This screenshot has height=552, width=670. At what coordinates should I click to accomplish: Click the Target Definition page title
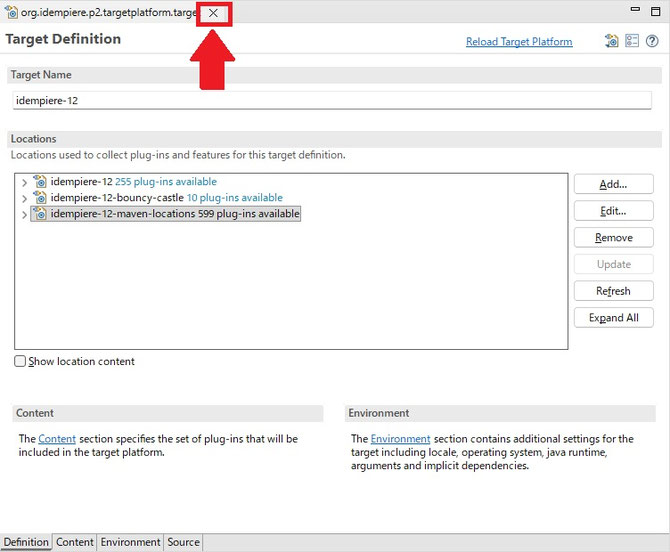point(63,39)
